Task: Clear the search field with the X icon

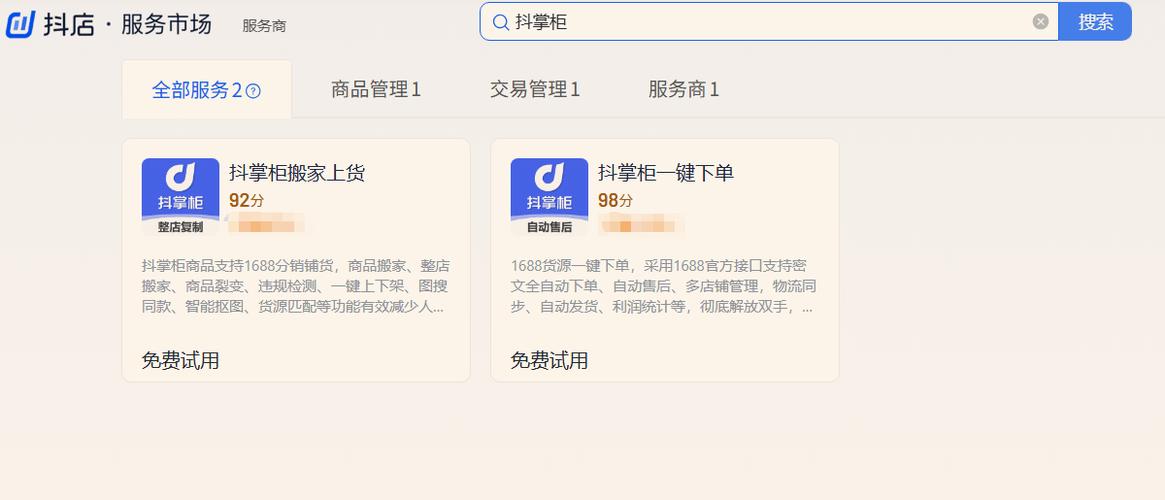Action: click(1041, 22)
